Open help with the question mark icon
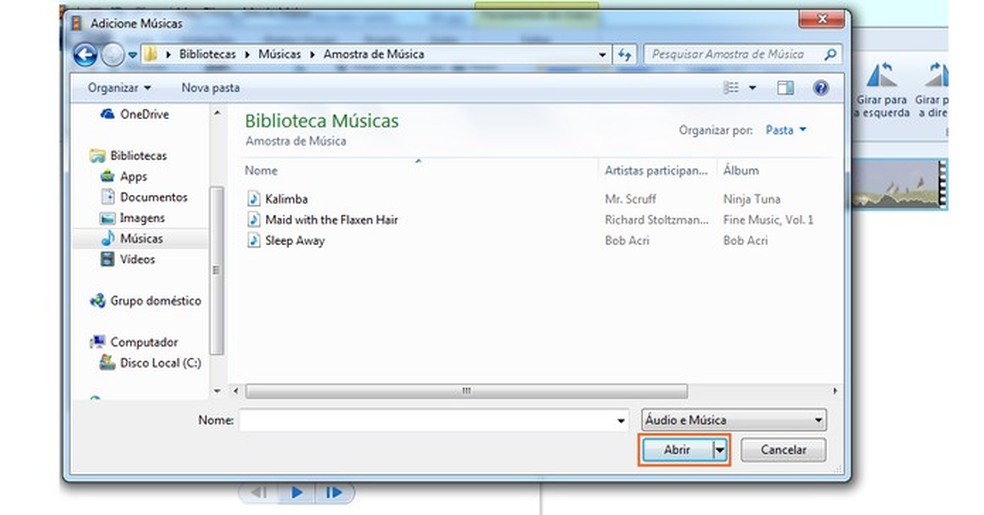The width and height of the screenshot is (984, 515). [x=821, y=88]
